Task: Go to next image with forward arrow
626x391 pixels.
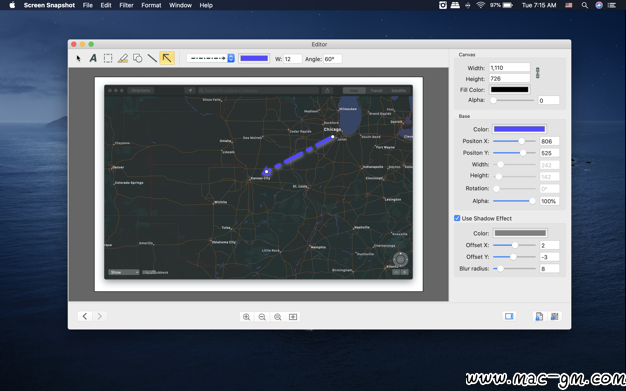Action: 100,316
